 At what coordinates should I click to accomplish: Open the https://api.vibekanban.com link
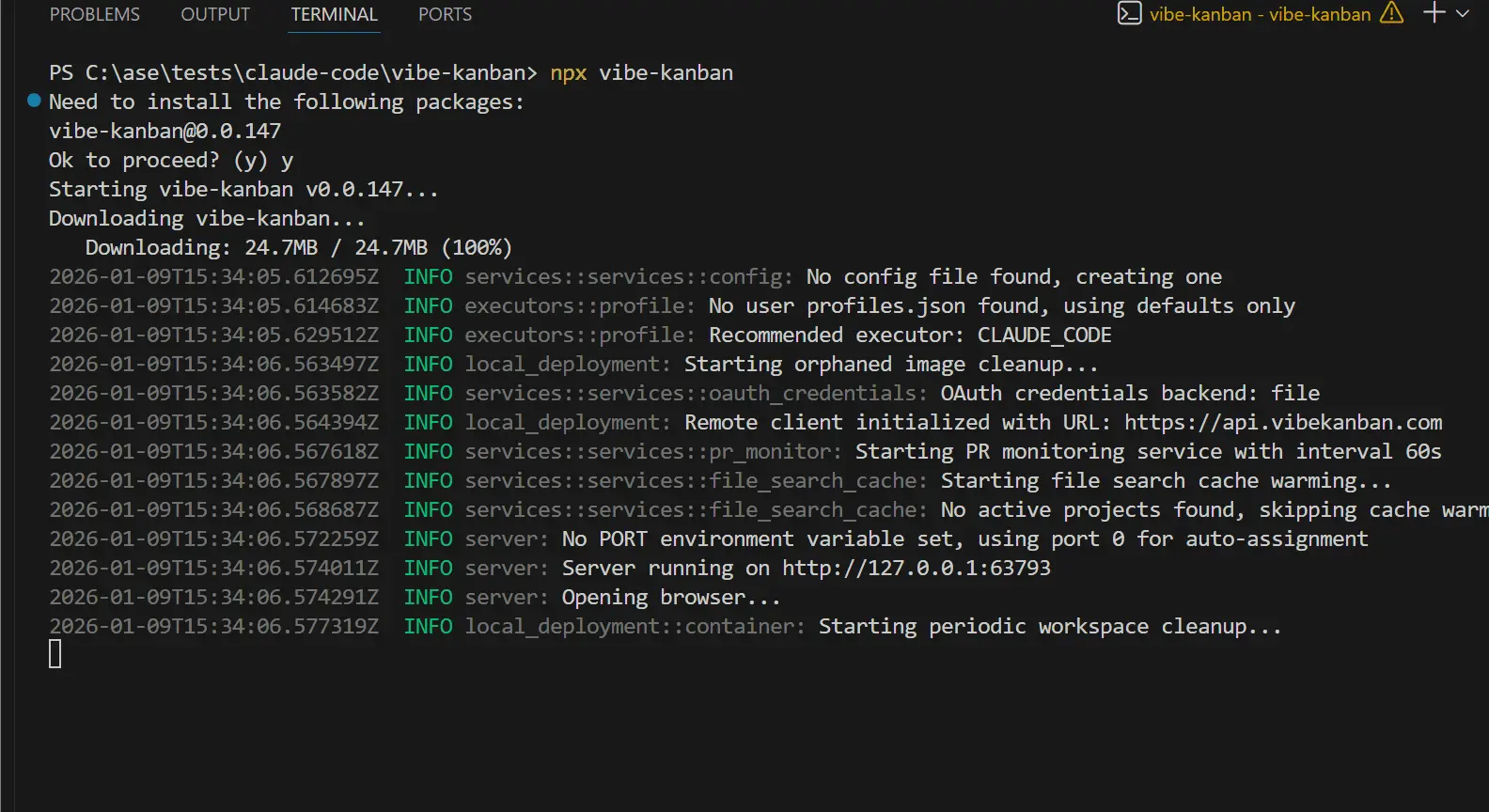tap(1282, 423)
